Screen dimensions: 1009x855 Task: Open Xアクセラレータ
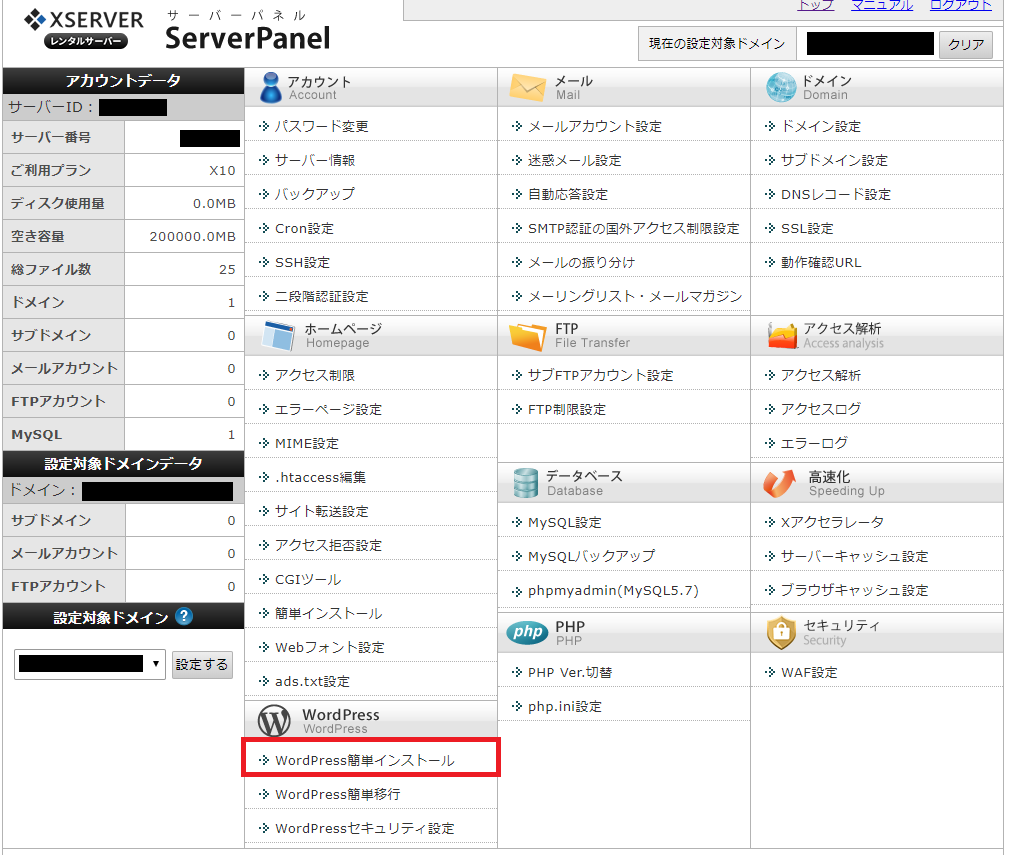(x=832, y=522)
